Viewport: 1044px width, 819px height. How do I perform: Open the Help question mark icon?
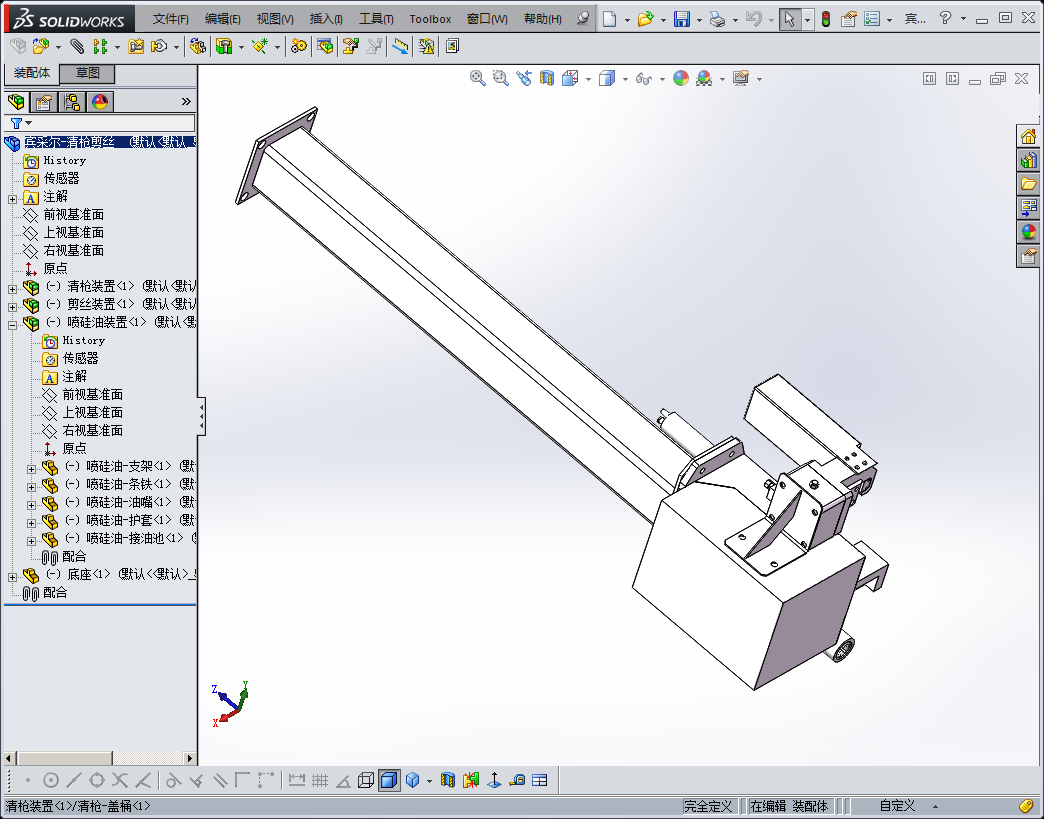(x=945, y=19)
